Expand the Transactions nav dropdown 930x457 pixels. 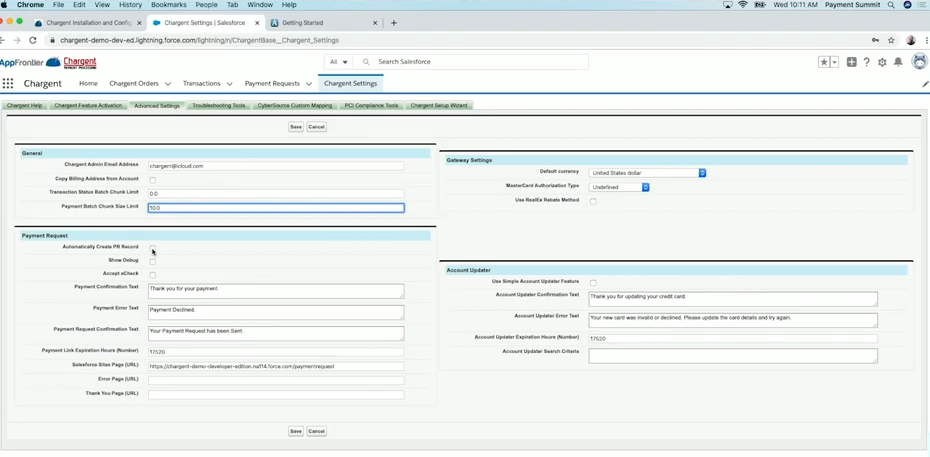tap(229, 84)
